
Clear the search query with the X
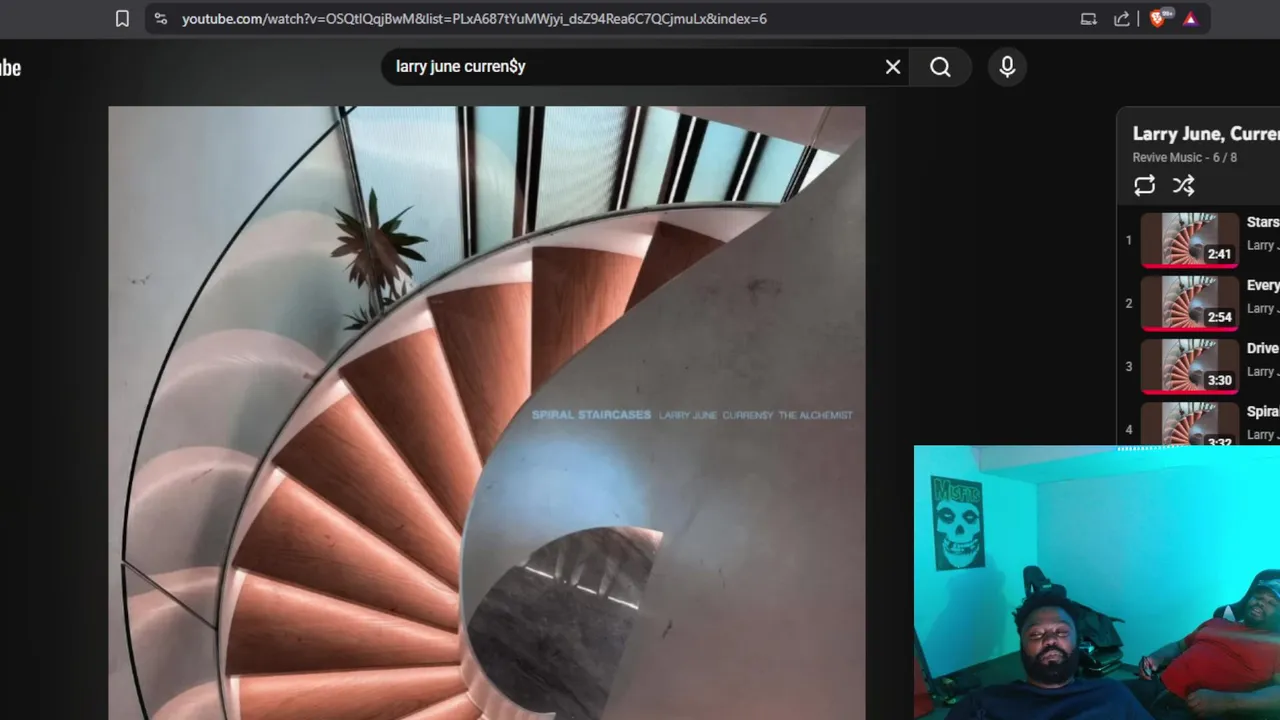click(893, 67)
